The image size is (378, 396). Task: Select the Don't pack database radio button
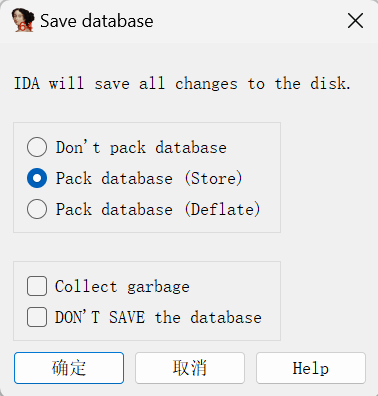(37, 147)
